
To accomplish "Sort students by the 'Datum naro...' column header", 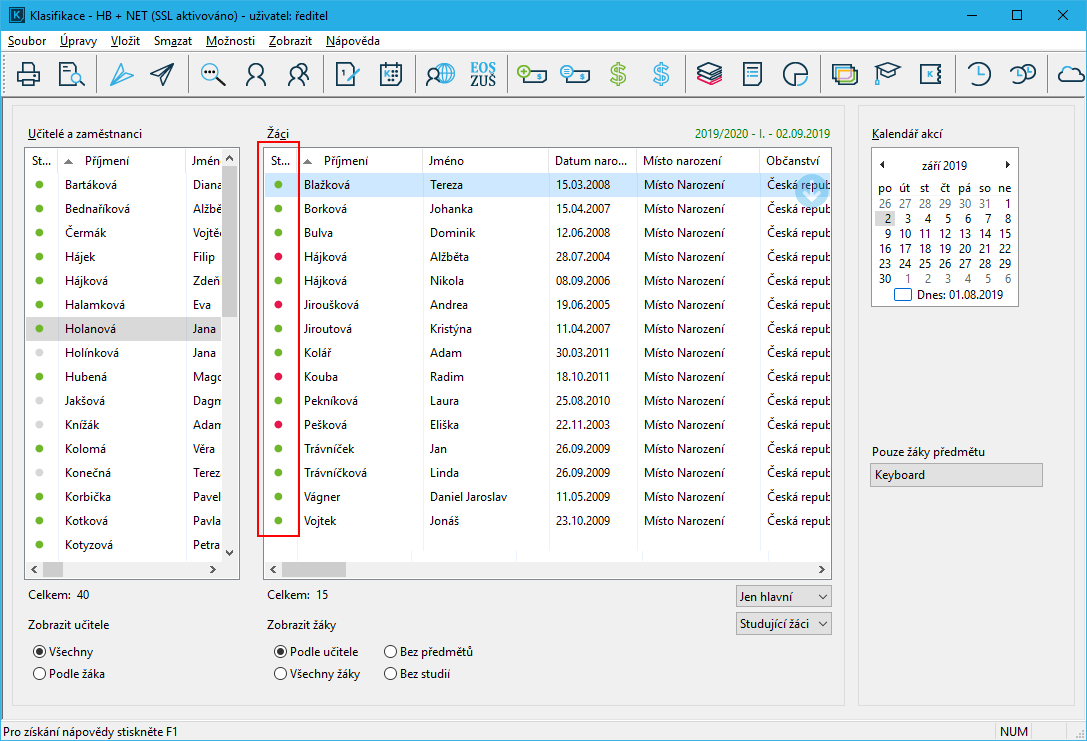I will 592,161.
